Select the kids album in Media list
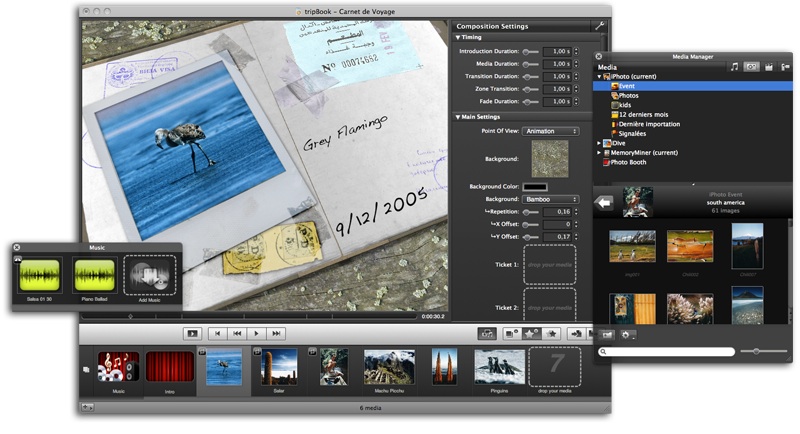 [625, 105]
